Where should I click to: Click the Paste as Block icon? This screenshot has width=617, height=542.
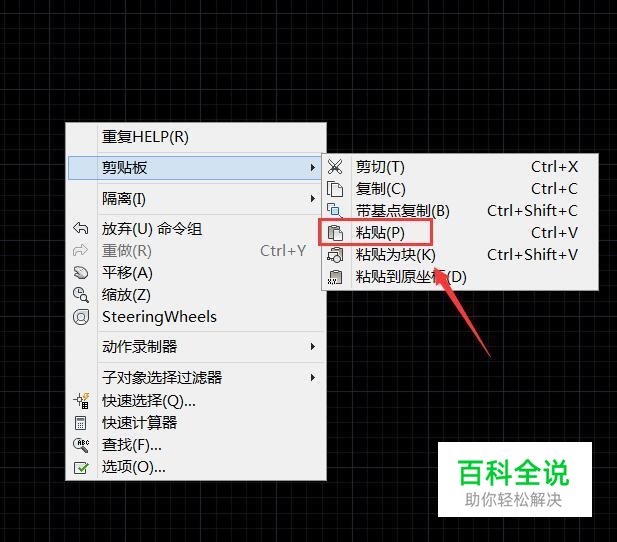[335, 255]
